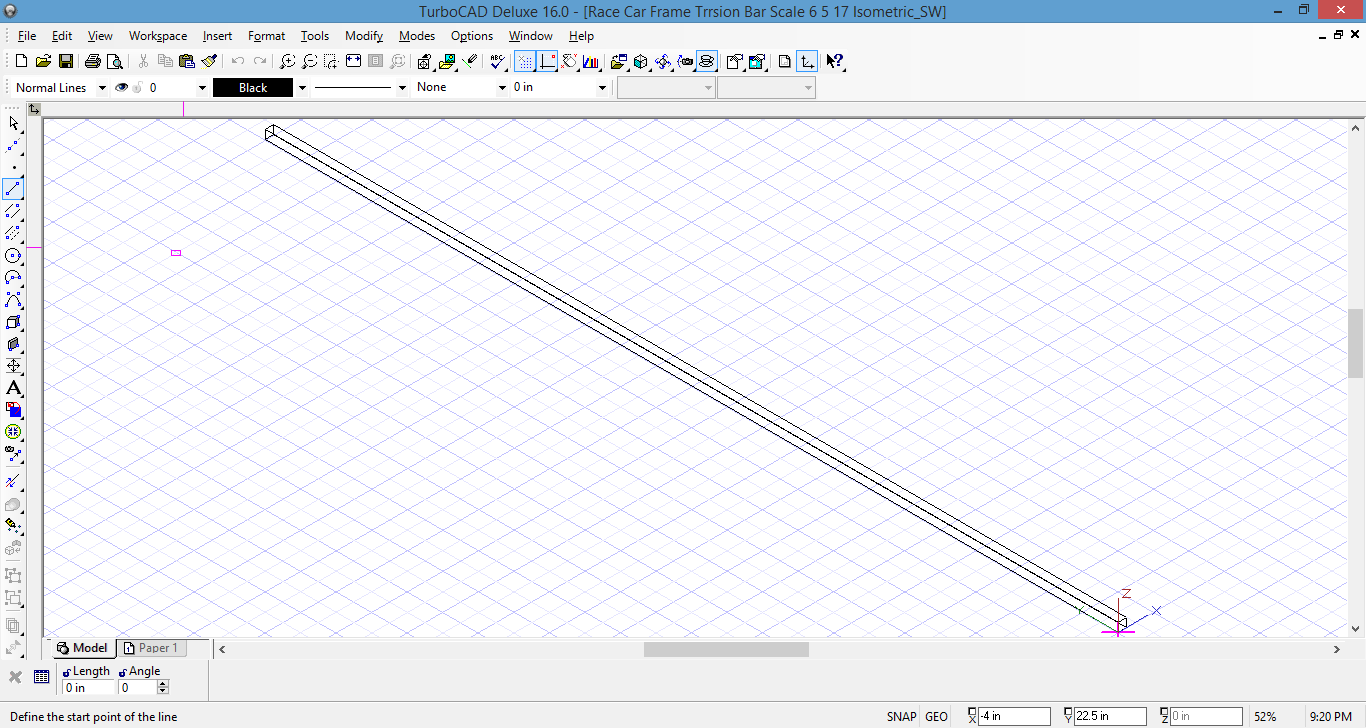The width and height of the screenshot is (1366, 728).
Task: Select the 3D Box tool
Action: [x=13, y=322]
